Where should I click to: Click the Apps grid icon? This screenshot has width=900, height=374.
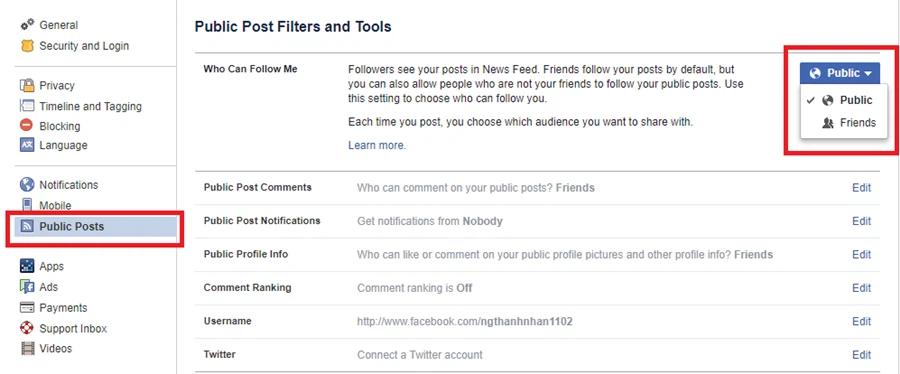27,266
